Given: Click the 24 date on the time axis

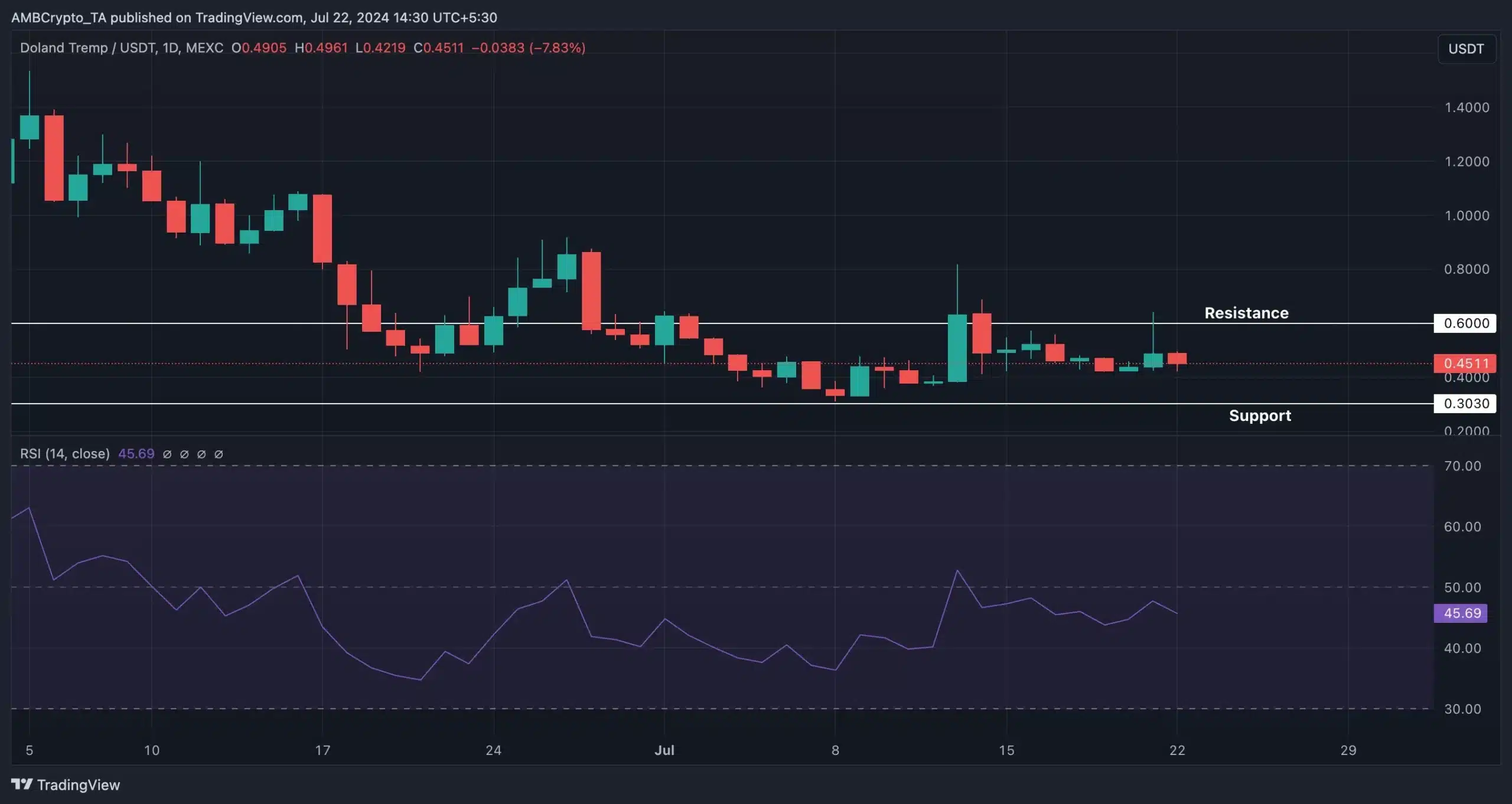Looking at the screenshot, I should coord(493,750).
